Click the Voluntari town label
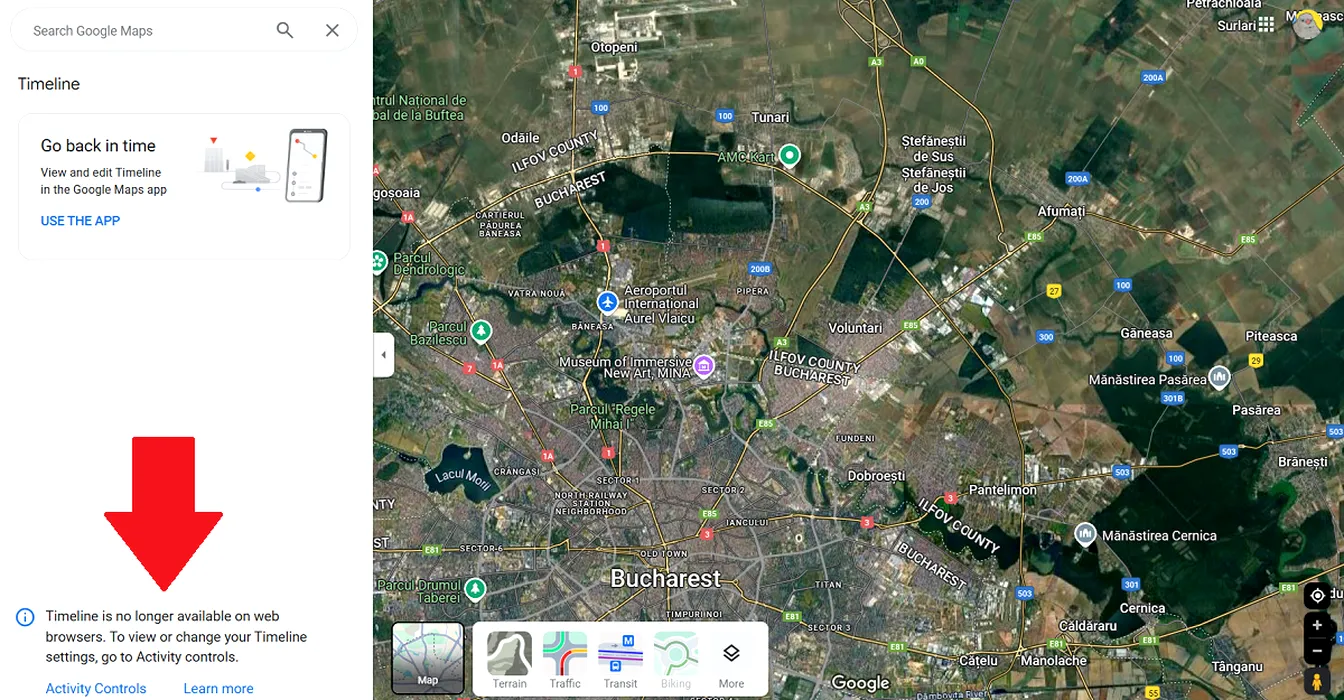Viewport: 1344px width, 700px height. point(855,328)
